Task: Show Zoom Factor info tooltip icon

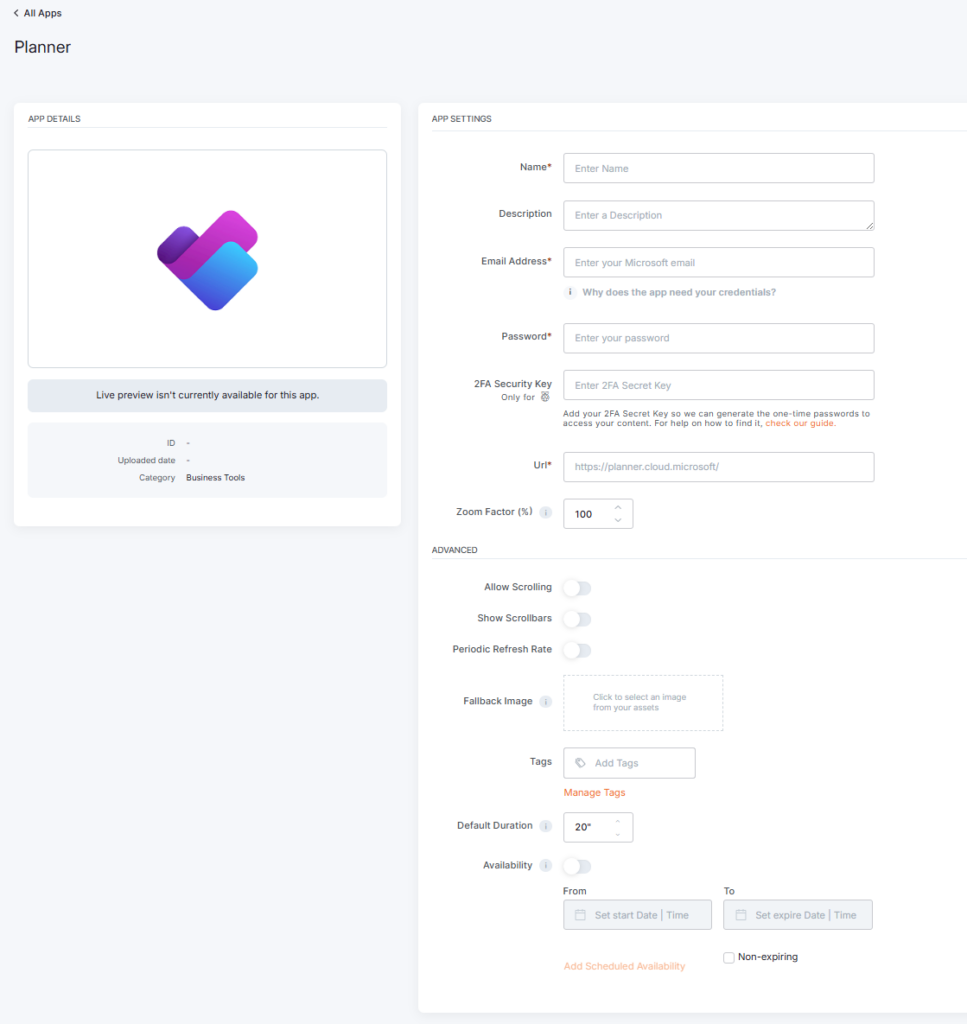Action: pyautogui.click(x=546, y=513)
